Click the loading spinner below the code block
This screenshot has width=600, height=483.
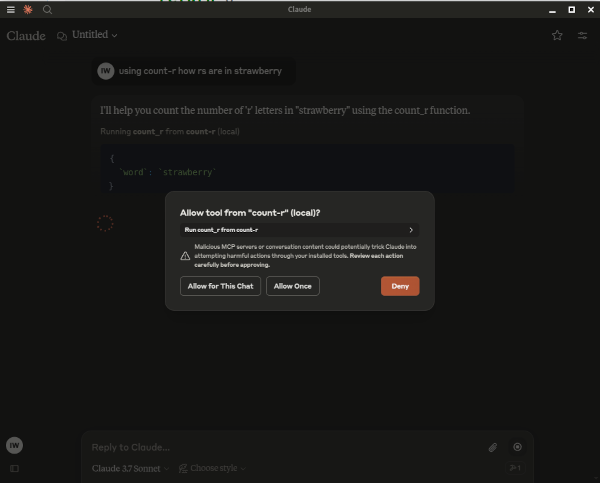(105, 224)
